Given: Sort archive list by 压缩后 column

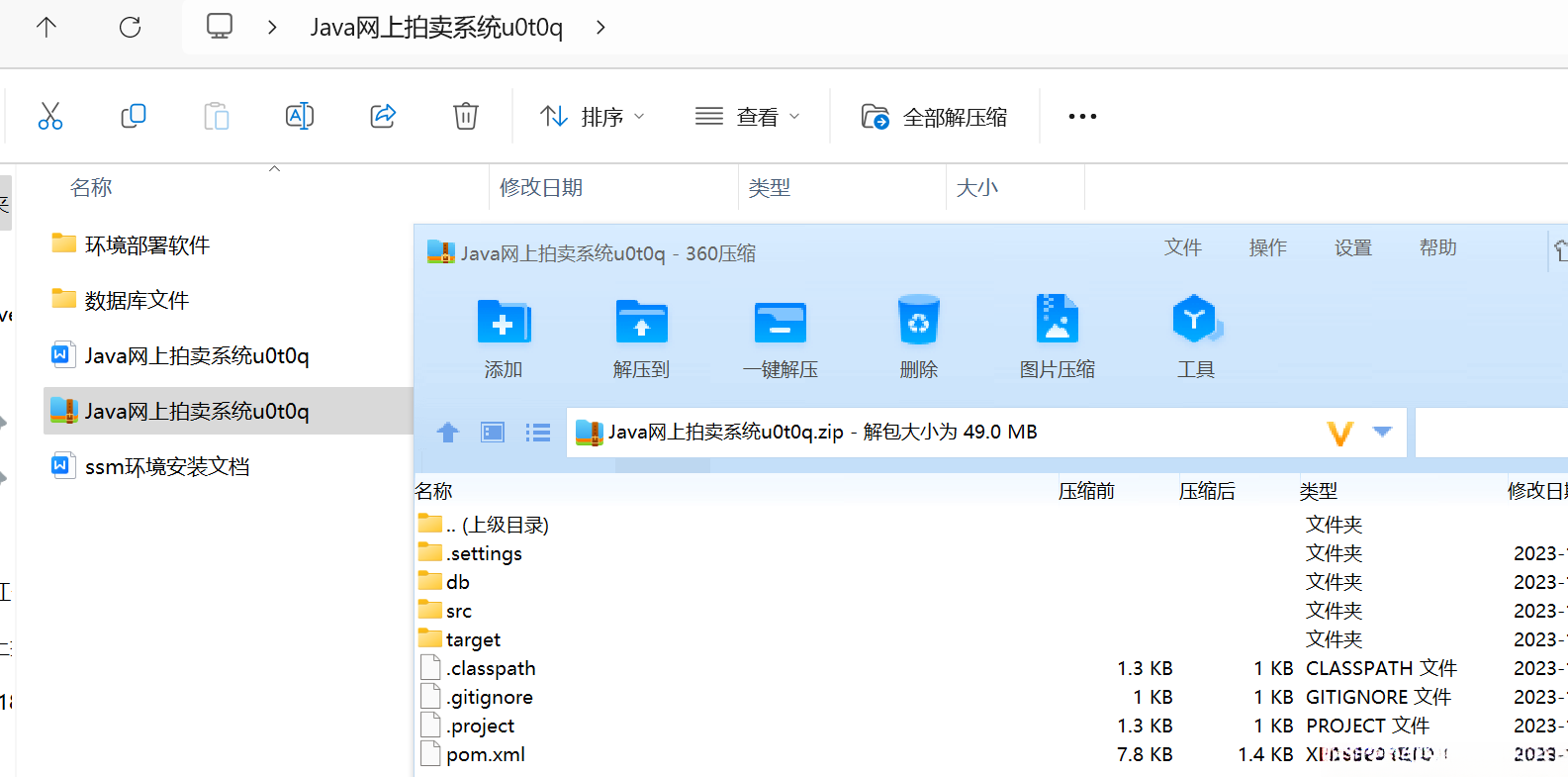Looking at the screenshot, I should [1207, 491].
